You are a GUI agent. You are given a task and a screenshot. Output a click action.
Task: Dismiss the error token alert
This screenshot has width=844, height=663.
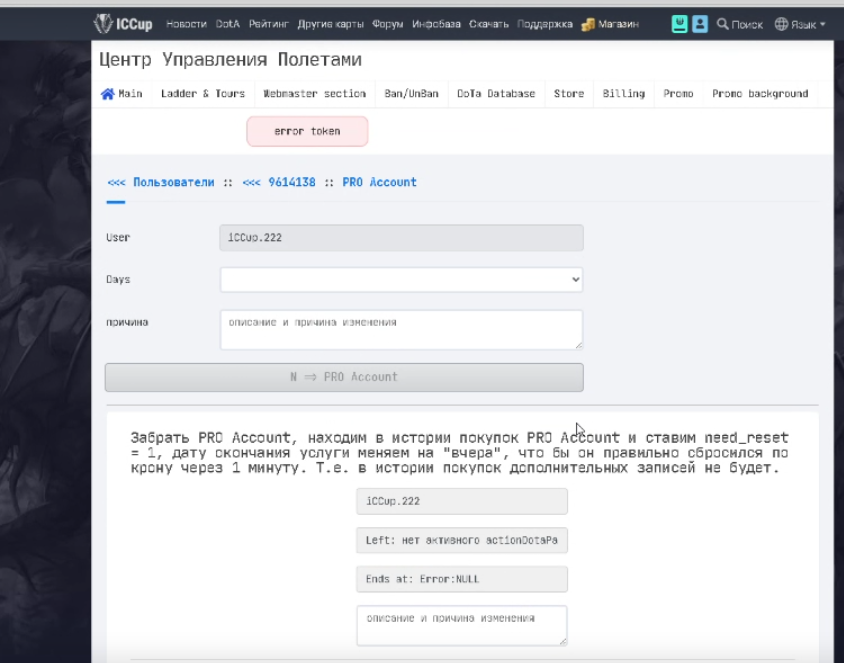point(307,131)
